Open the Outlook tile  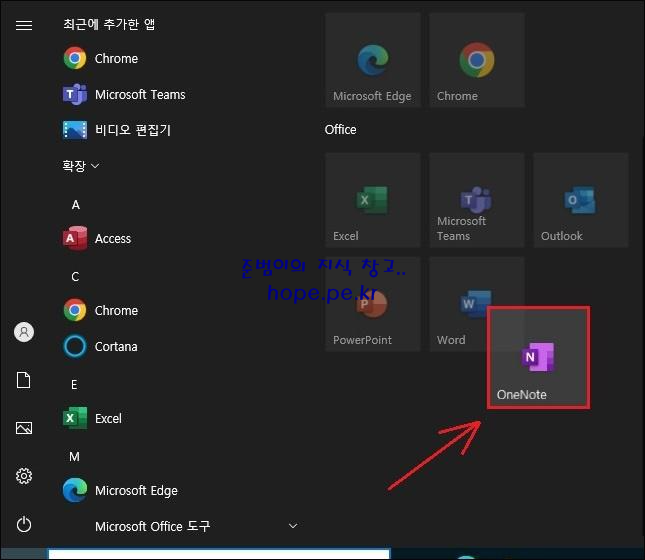point(581,200)
